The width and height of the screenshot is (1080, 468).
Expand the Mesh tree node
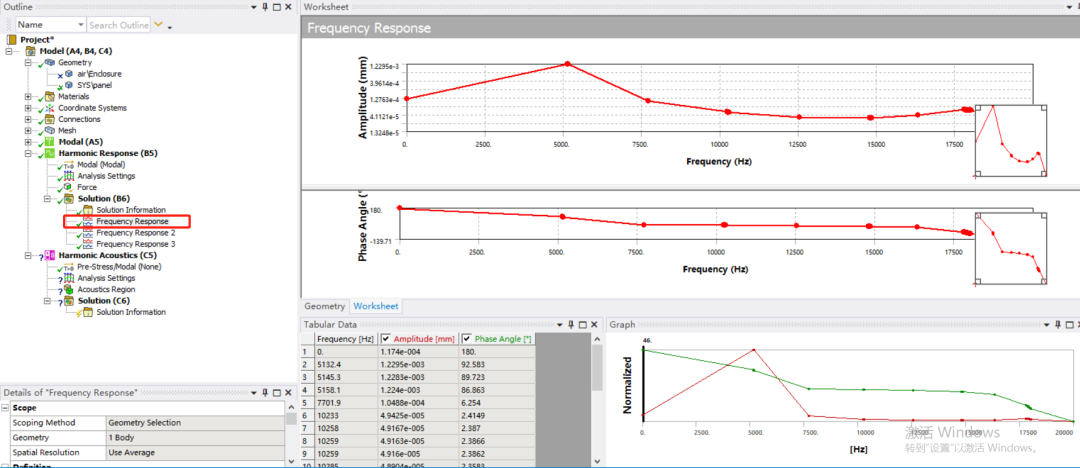28,130
